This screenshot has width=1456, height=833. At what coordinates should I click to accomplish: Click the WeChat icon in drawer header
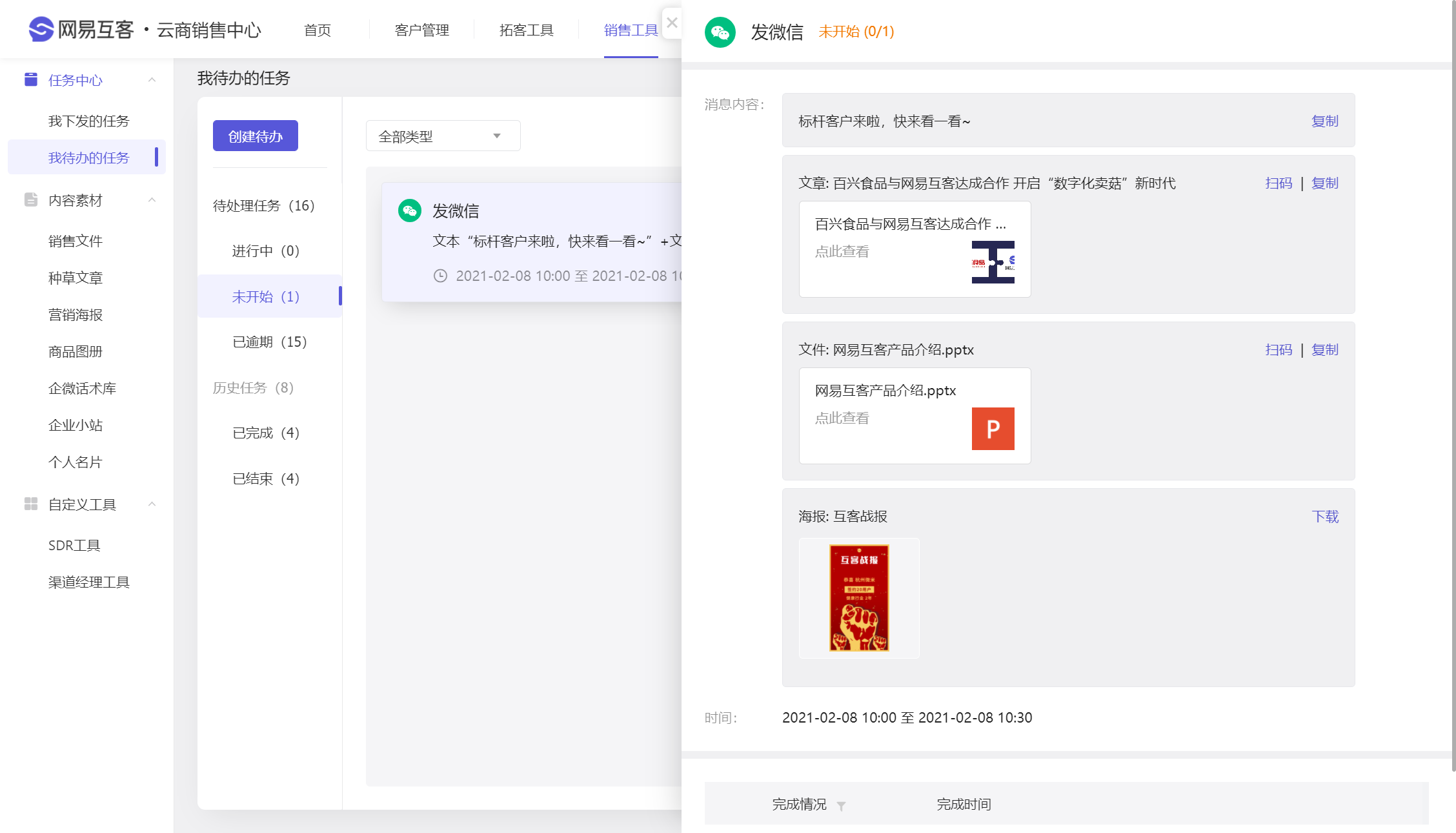[720, 32]
